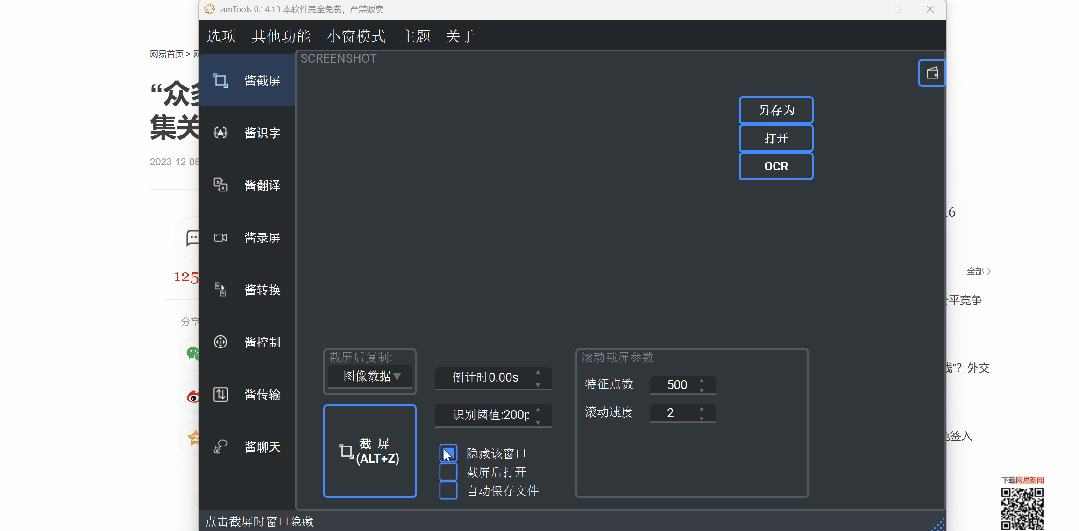
Task: Click the 滚动截屏参数 group title
Action: click(617, 358)
